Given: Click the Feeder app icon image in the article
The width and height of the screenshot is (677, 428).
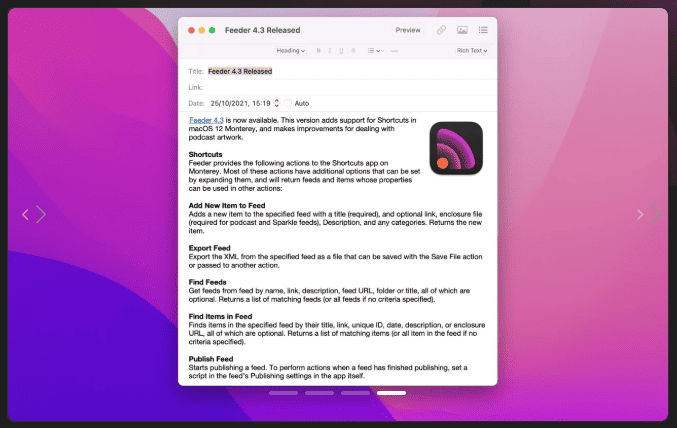Looking at the screenshot, I should pos(456,148).
